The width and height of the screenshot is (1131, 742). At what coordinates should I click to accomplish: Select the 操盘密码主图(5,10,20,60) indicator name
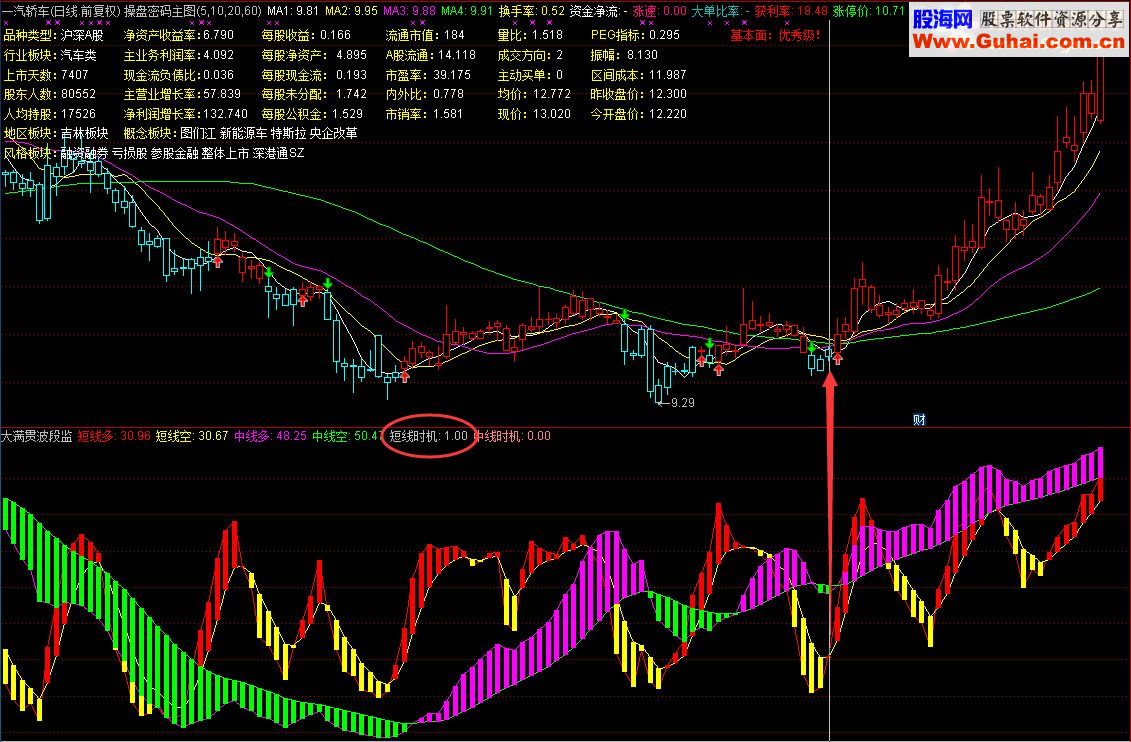click(193, 12)
